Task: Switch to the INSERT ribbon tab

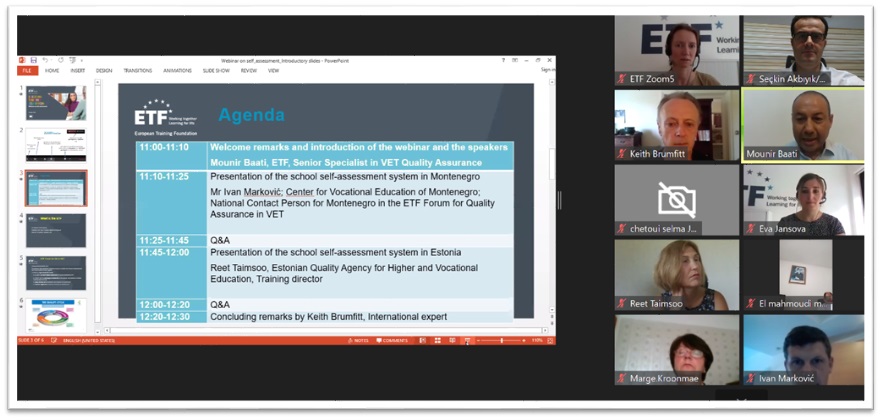Action: coord(78,71)
